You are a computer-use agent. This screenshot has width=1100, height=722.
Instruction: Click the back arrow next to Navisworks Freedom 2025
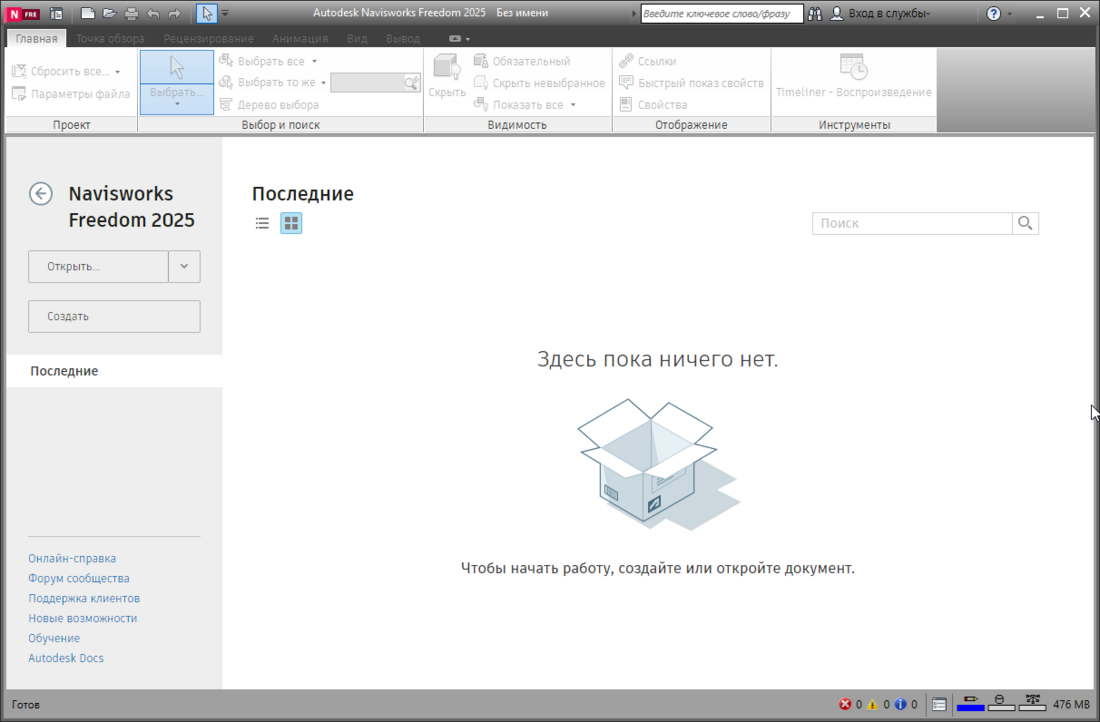pyautogui.click(x=41, y=194)
